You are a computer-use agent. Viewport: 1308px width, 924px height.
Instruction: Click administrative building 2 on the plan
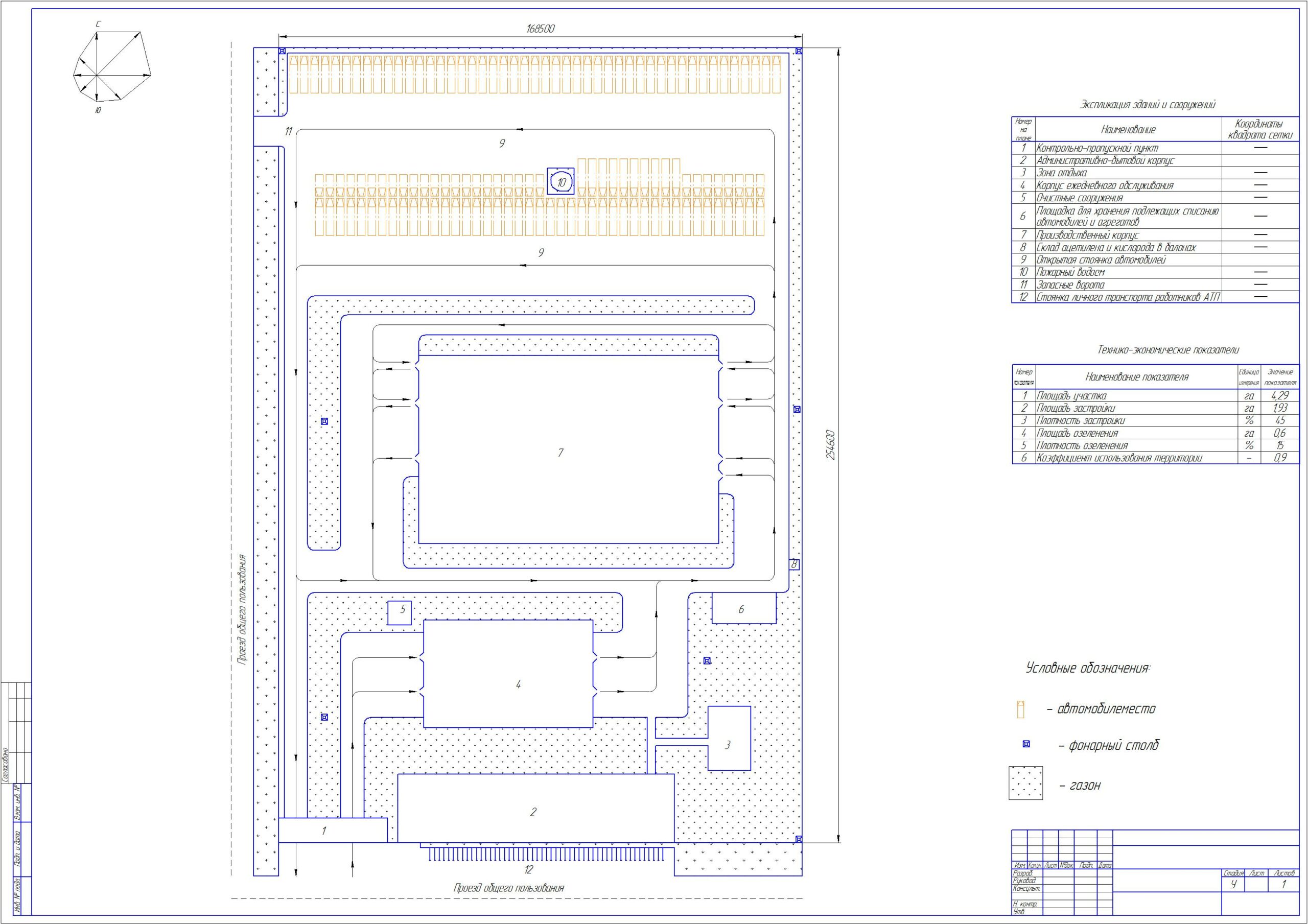(535, 809)
